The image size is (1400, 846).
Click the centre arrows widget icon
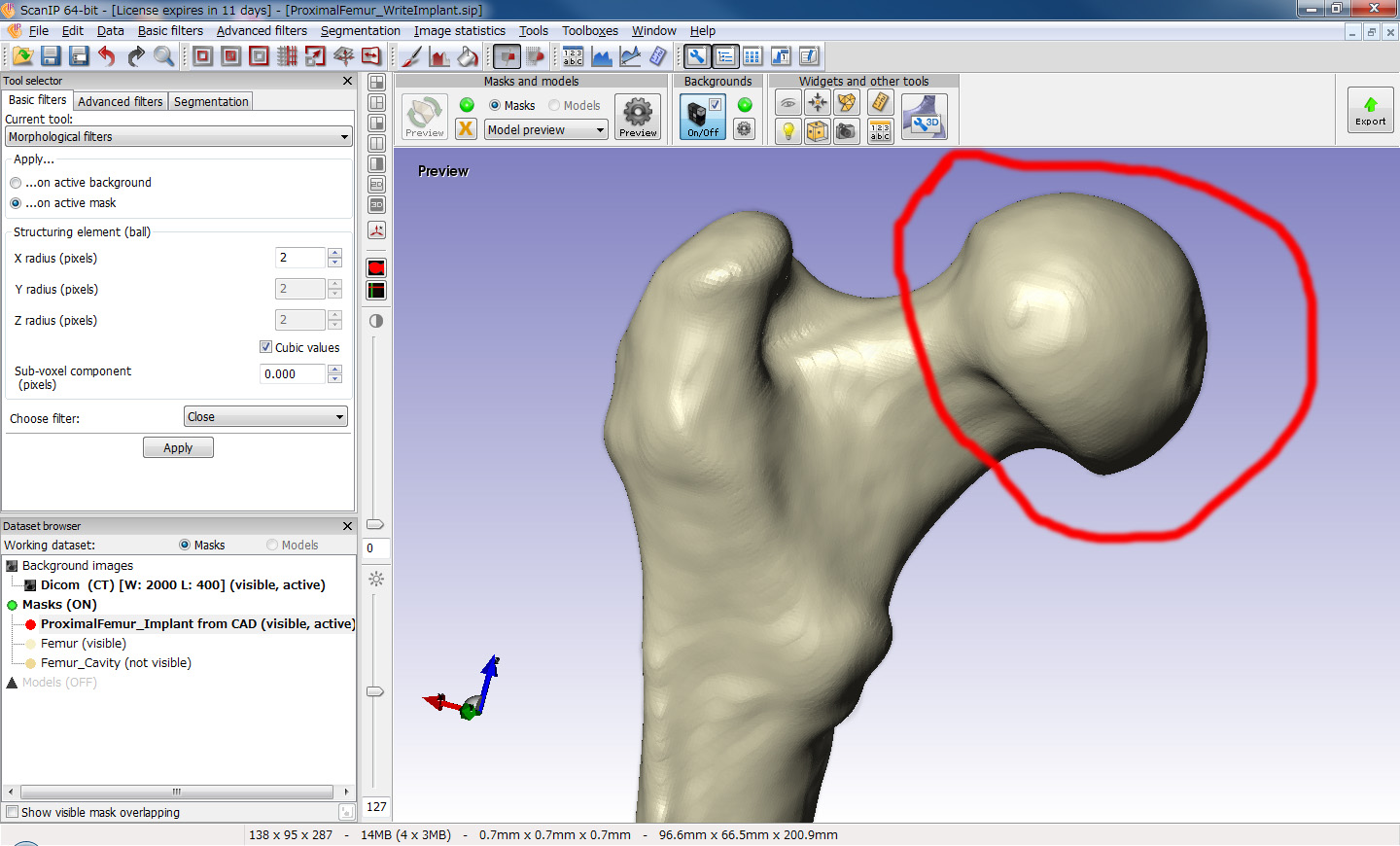(818, 103)
